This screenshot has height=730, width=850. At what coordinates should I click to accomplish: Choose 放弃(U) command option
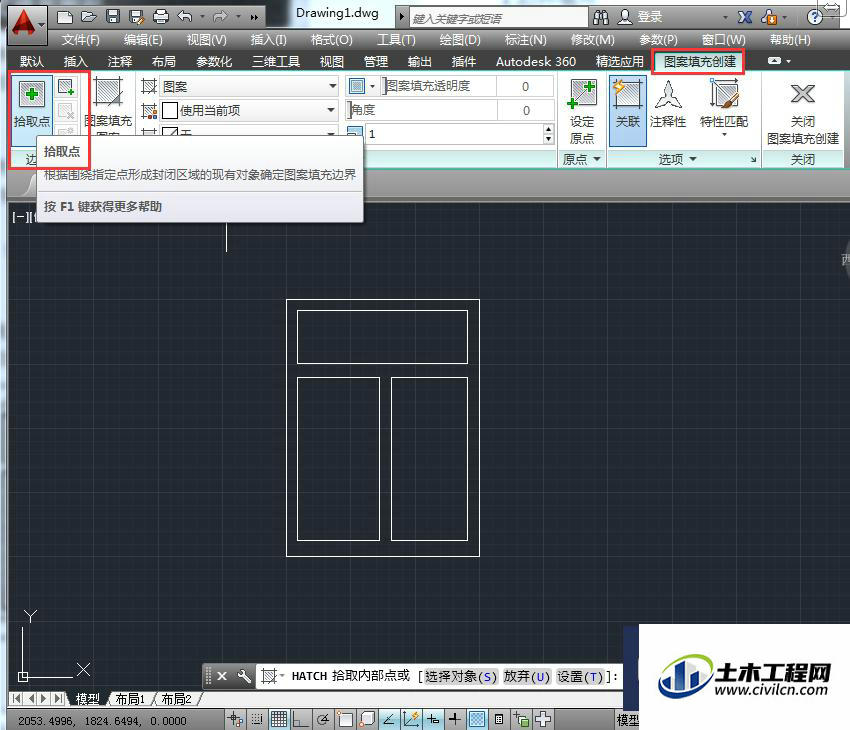coord(526,676)
